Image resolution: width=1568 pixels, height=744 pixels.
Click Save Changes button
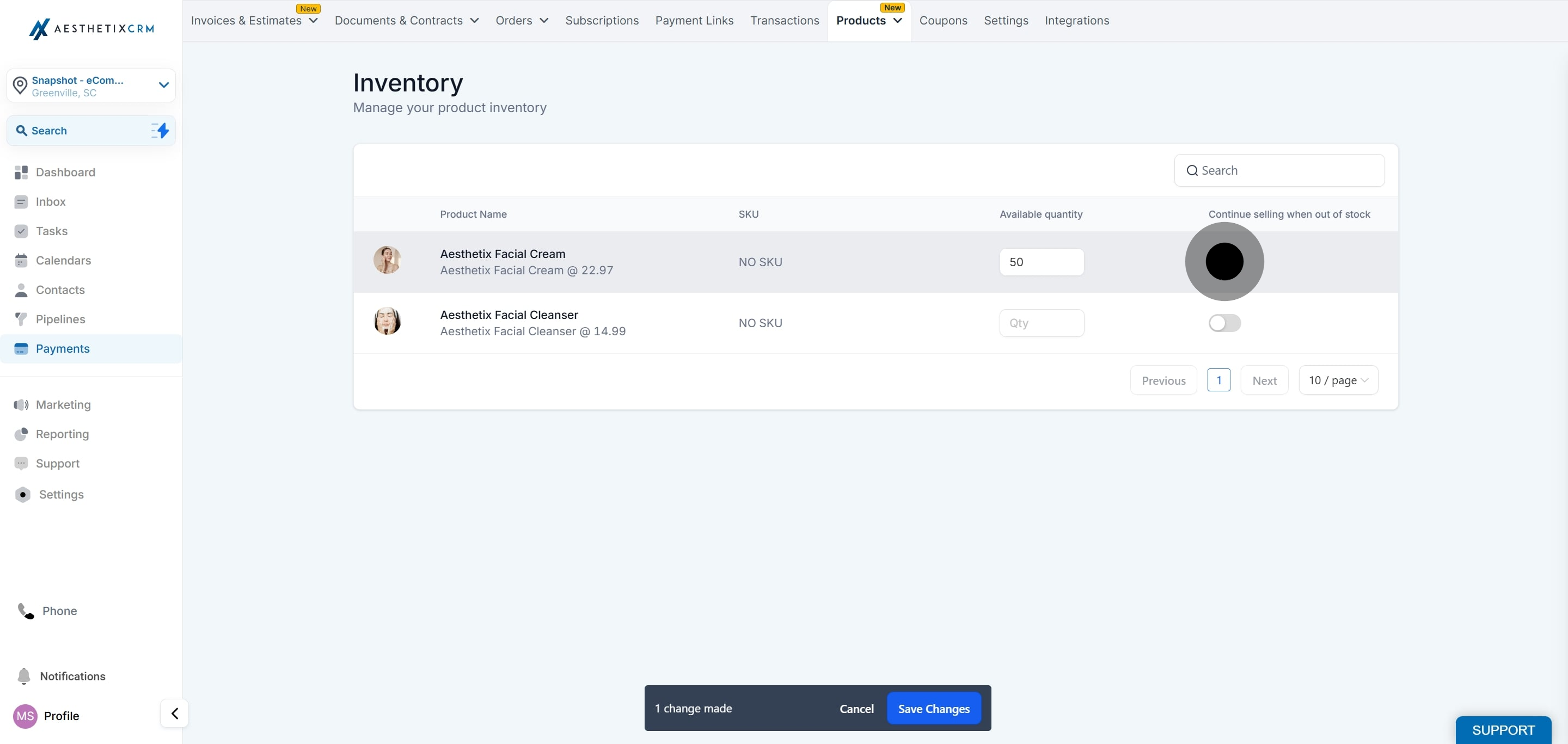[934, 709]
